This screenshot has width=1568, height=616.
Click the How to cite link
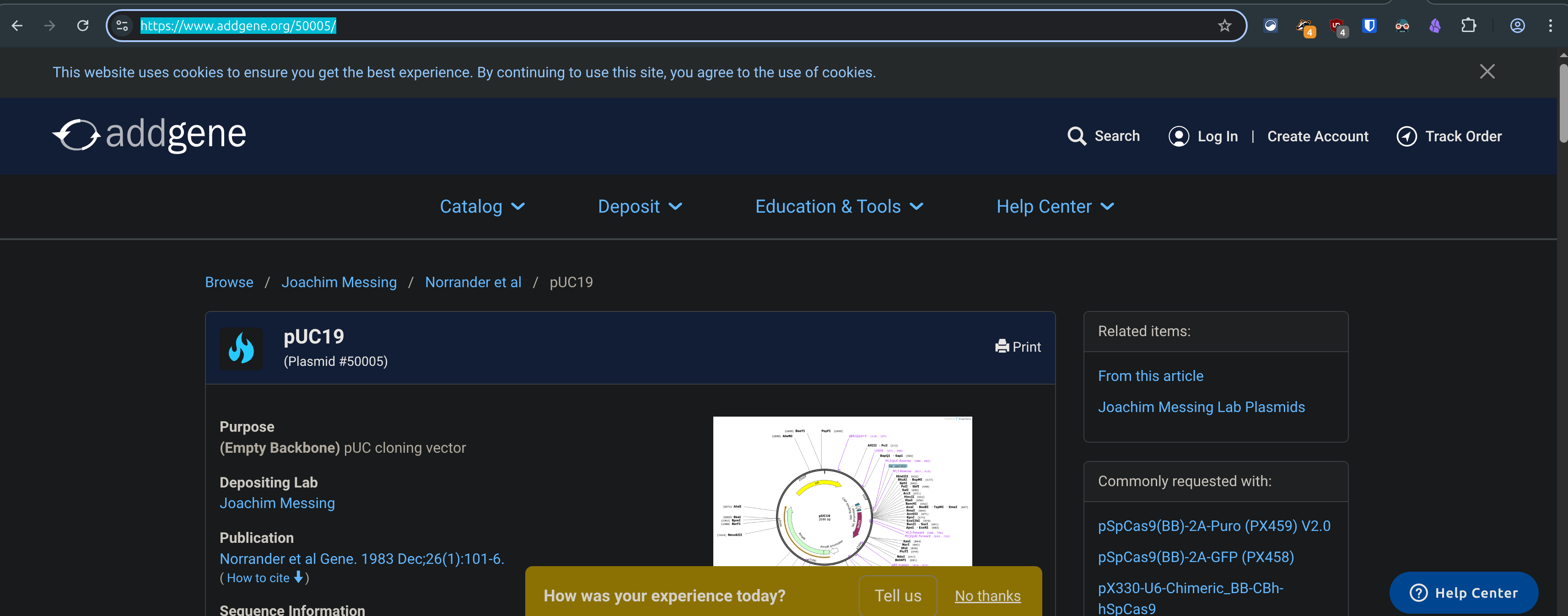click(x=258, y=578)
